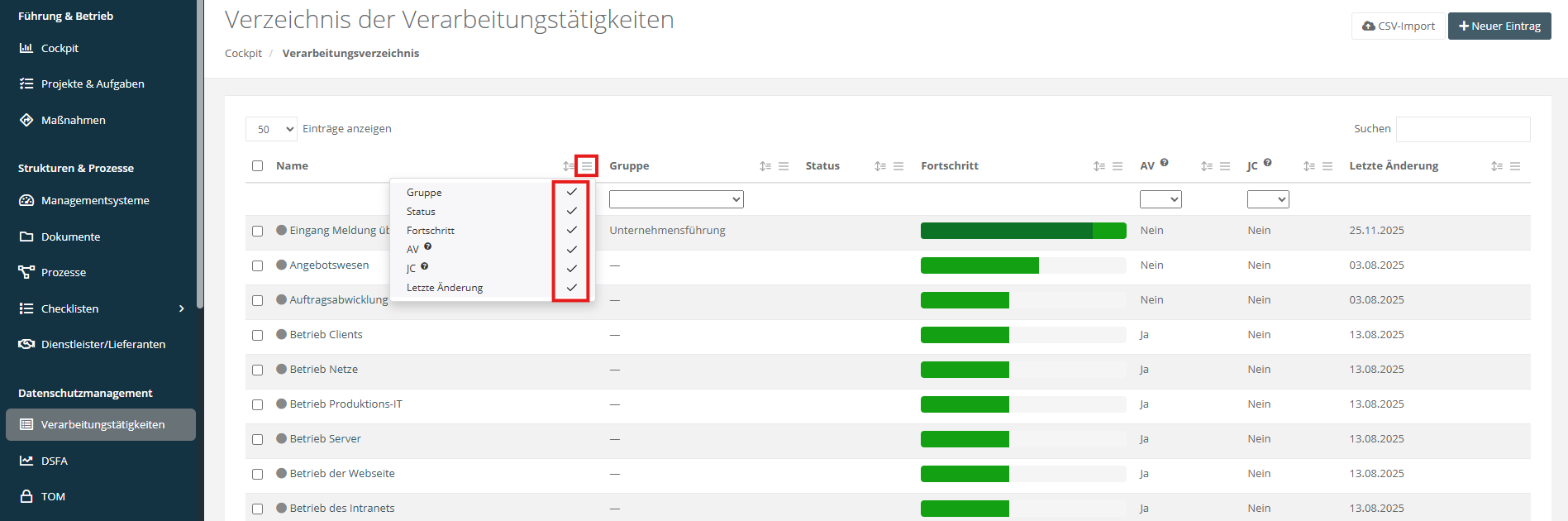Click the help icon next to AV header

pos(1164,163)
